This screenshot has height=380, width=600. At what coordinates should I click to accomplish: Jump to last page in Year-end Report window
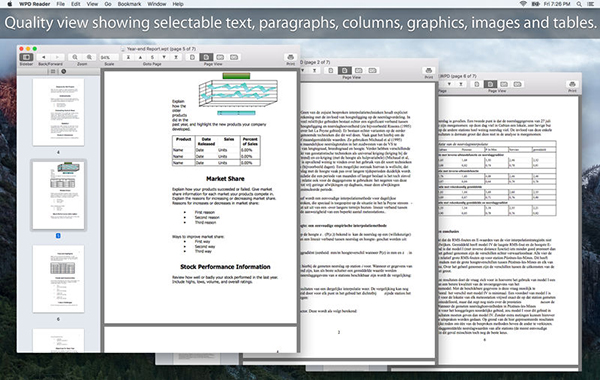[176, 57]
